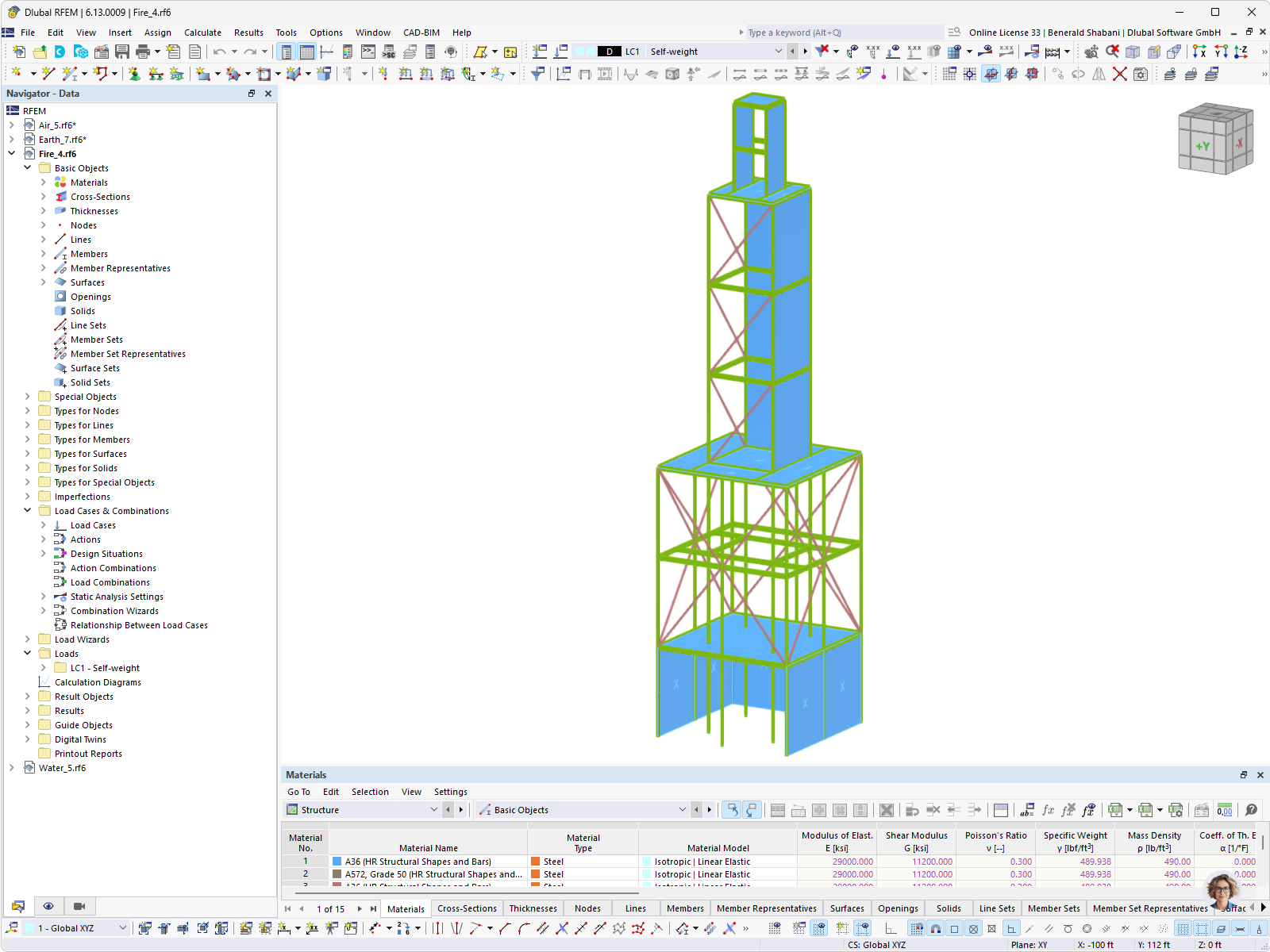This screenshot has width=1270, height=952.
Task: Click the Export to Excel icon in Materials table
Action: coord(1115,810)
